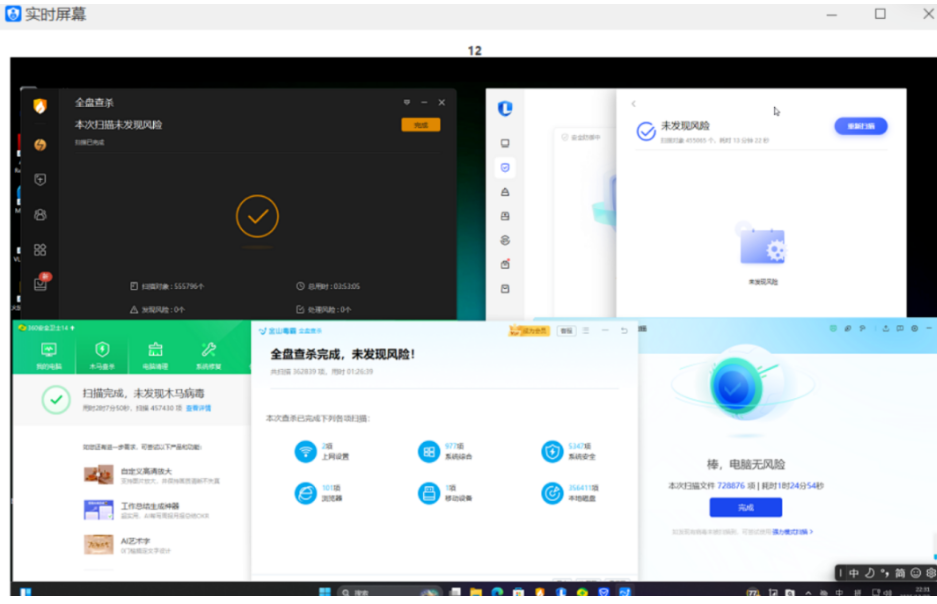Open the smiley emoji icon on IME toolbar

pyautogui.click(x=915, y=573)
